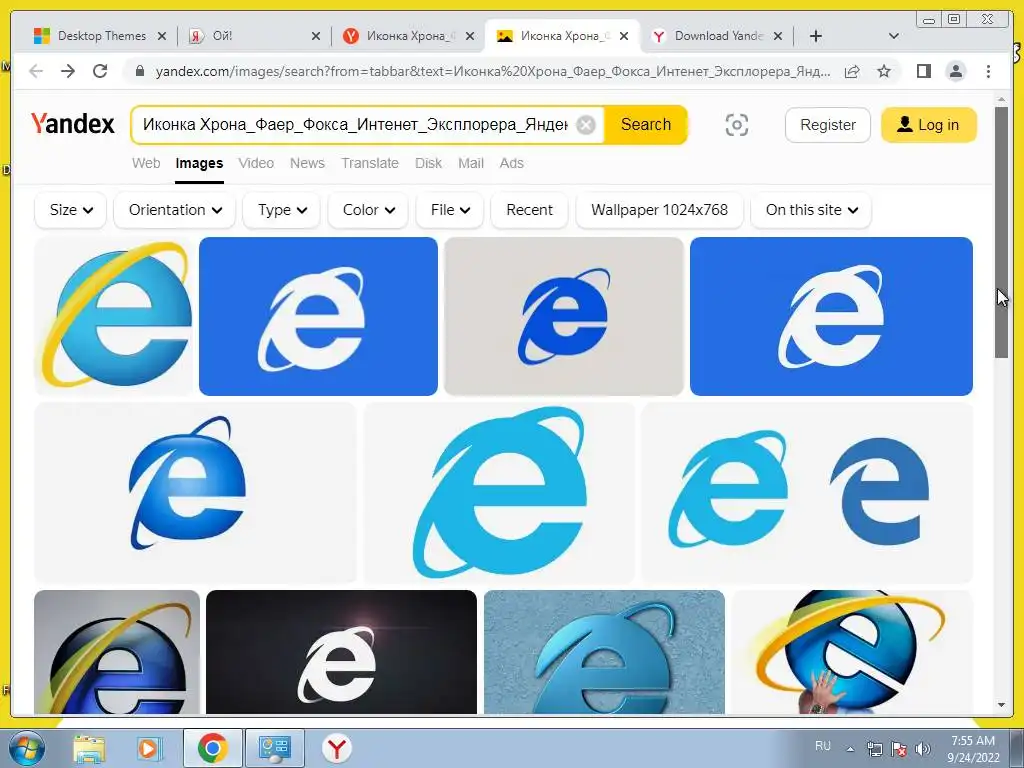Show hidden tray icons arrow
The image size is (1024, 768).
point(850,749)
